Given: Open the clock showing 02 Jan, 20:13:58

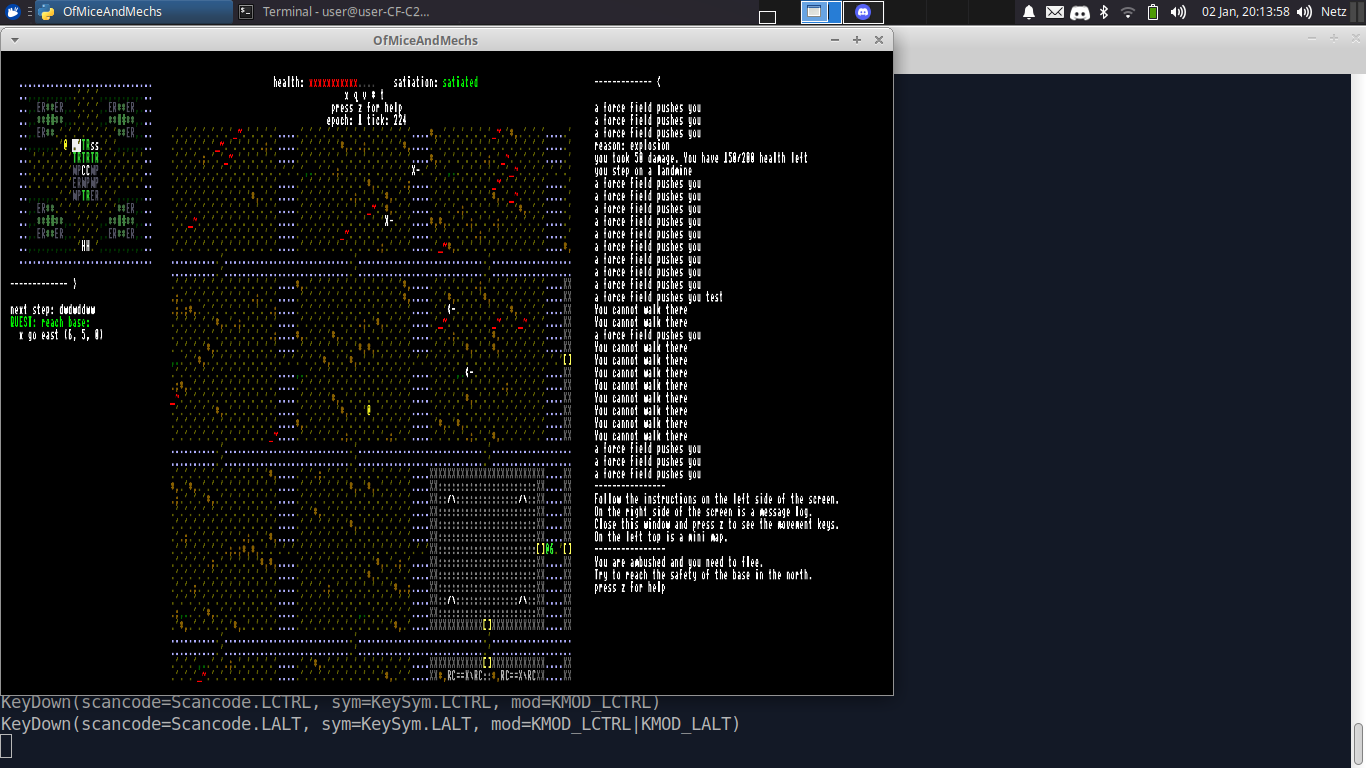Looking at the screenshot, I should pos(1245,12).
